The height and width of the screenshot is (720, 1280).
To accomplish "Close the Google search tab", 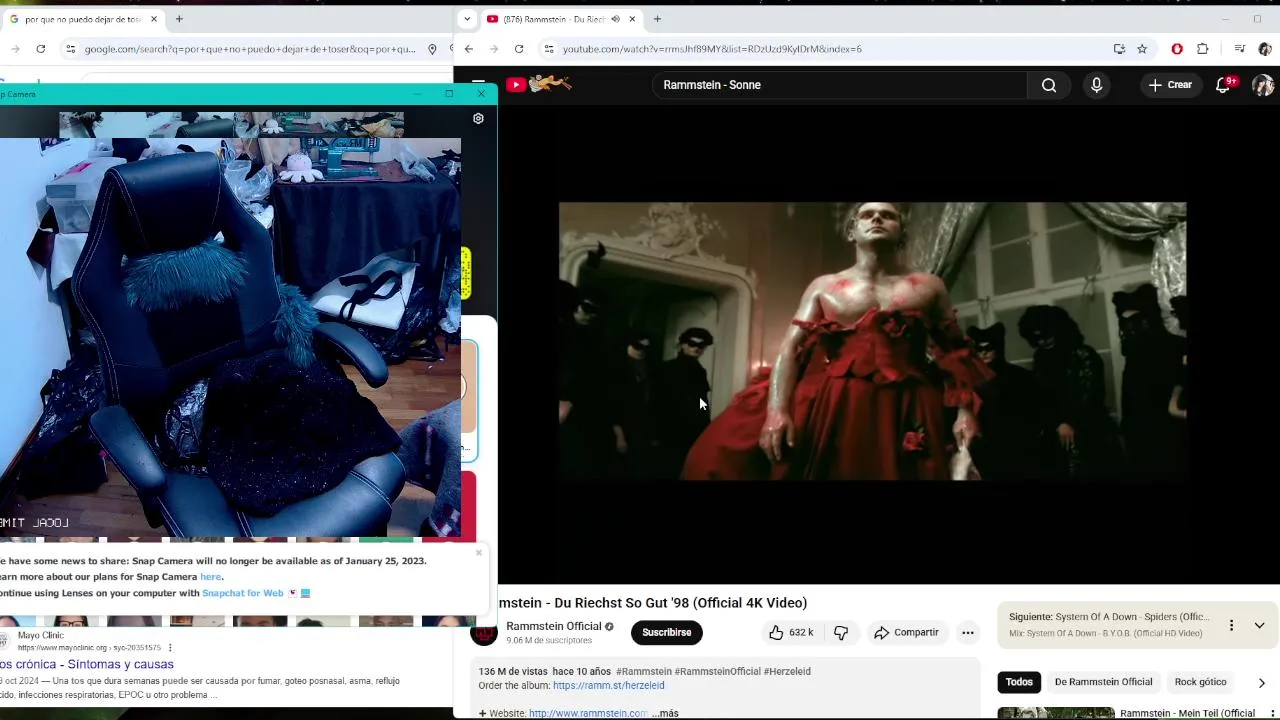I will click(154, 19).
